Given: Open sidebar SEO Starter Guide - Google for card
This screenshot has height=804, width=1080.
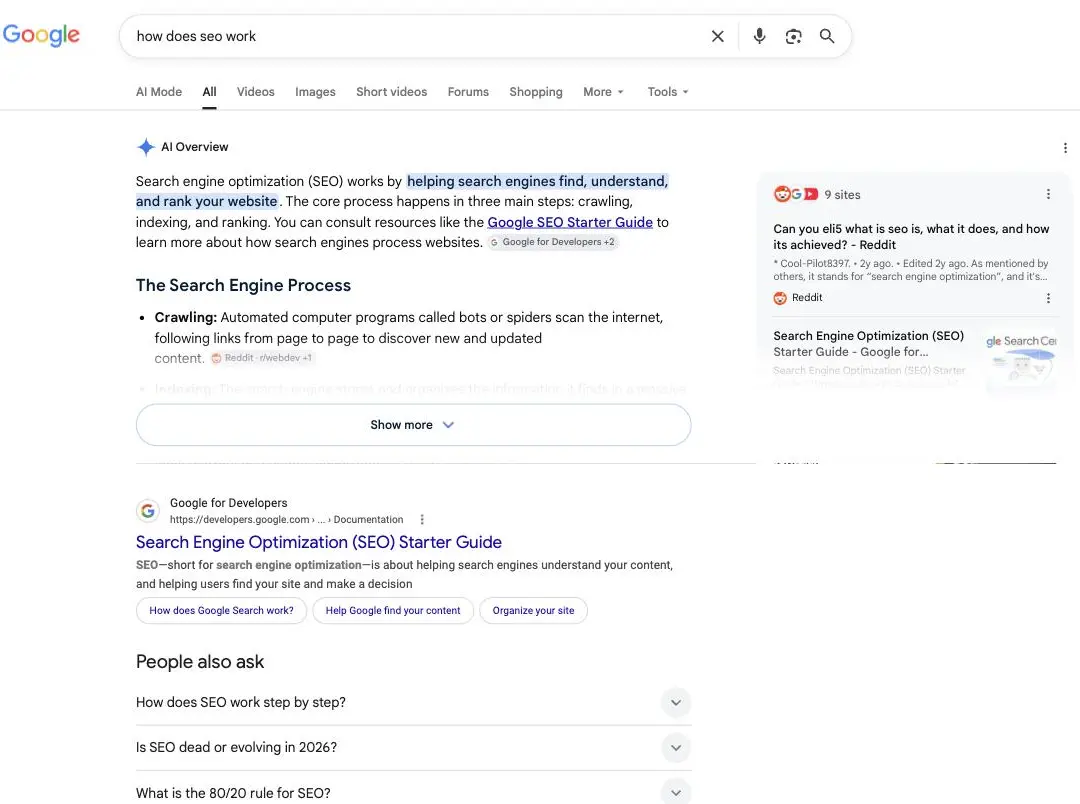Looking at the screenshot, I should (x=869, y=344).
